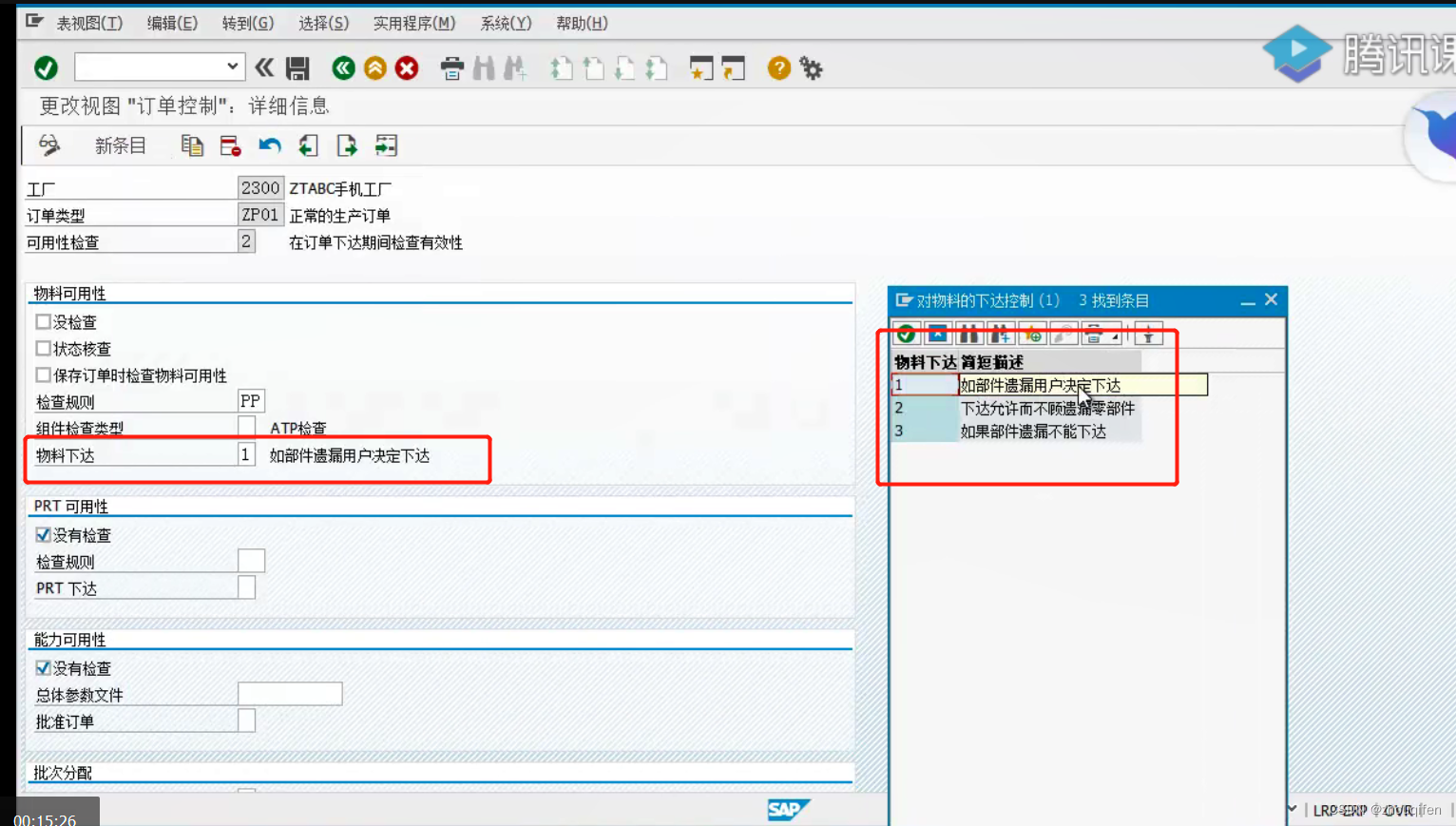Click the 总体参数文件 input field
The width and height of the screenshot is (1456, 826).
coord(290,694)
